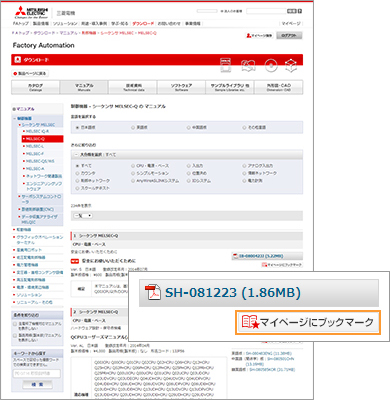This screenshot has width=390, height=400.
Task: Click the Mitsubishi Electric logo
Action: point(31,12)
